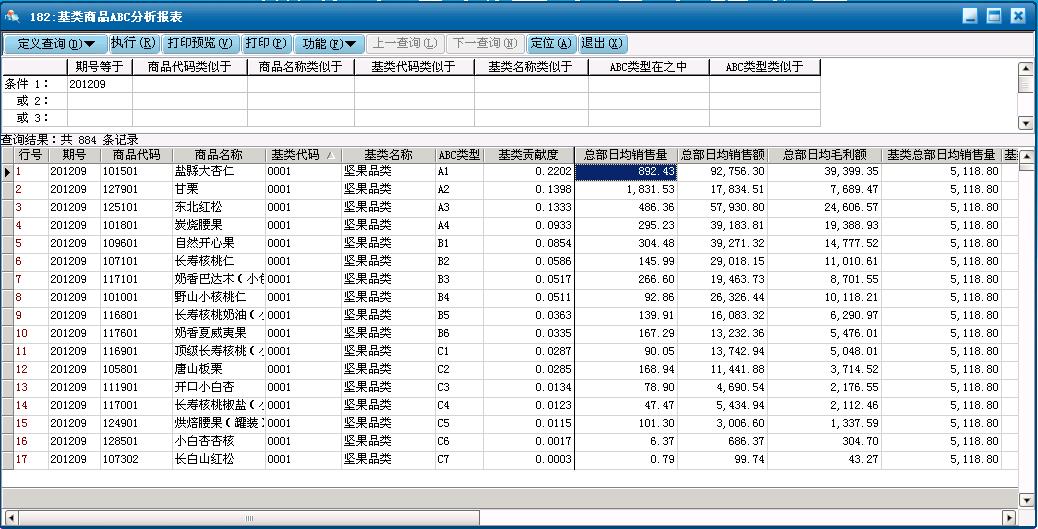Maximize the 基类商品ABC分析报表 window

tap(994, 16)
